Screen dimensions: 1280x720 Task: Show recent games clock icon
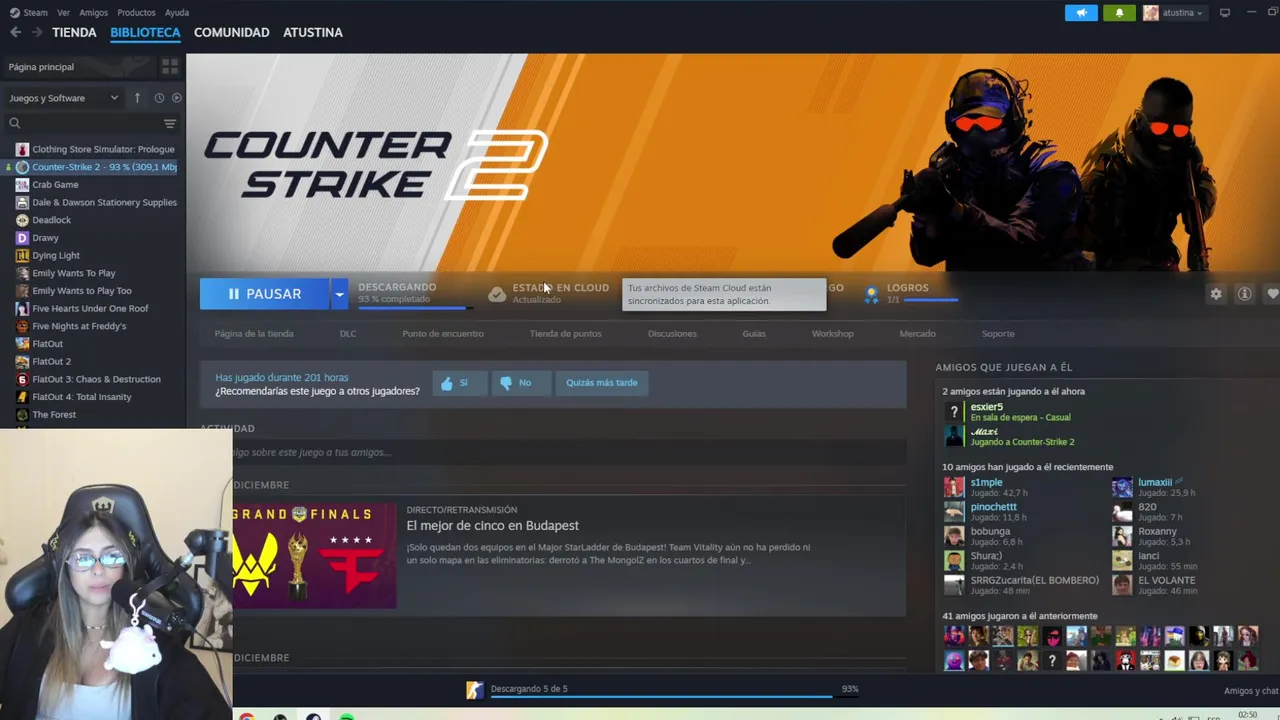coord(159,98)
